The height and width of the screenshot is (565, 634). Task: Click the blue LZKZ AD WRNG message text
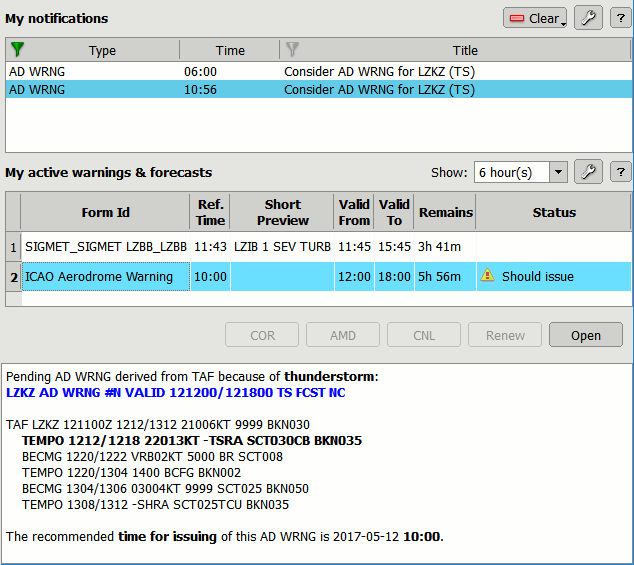pyautogui.click(x=175, y=392)
